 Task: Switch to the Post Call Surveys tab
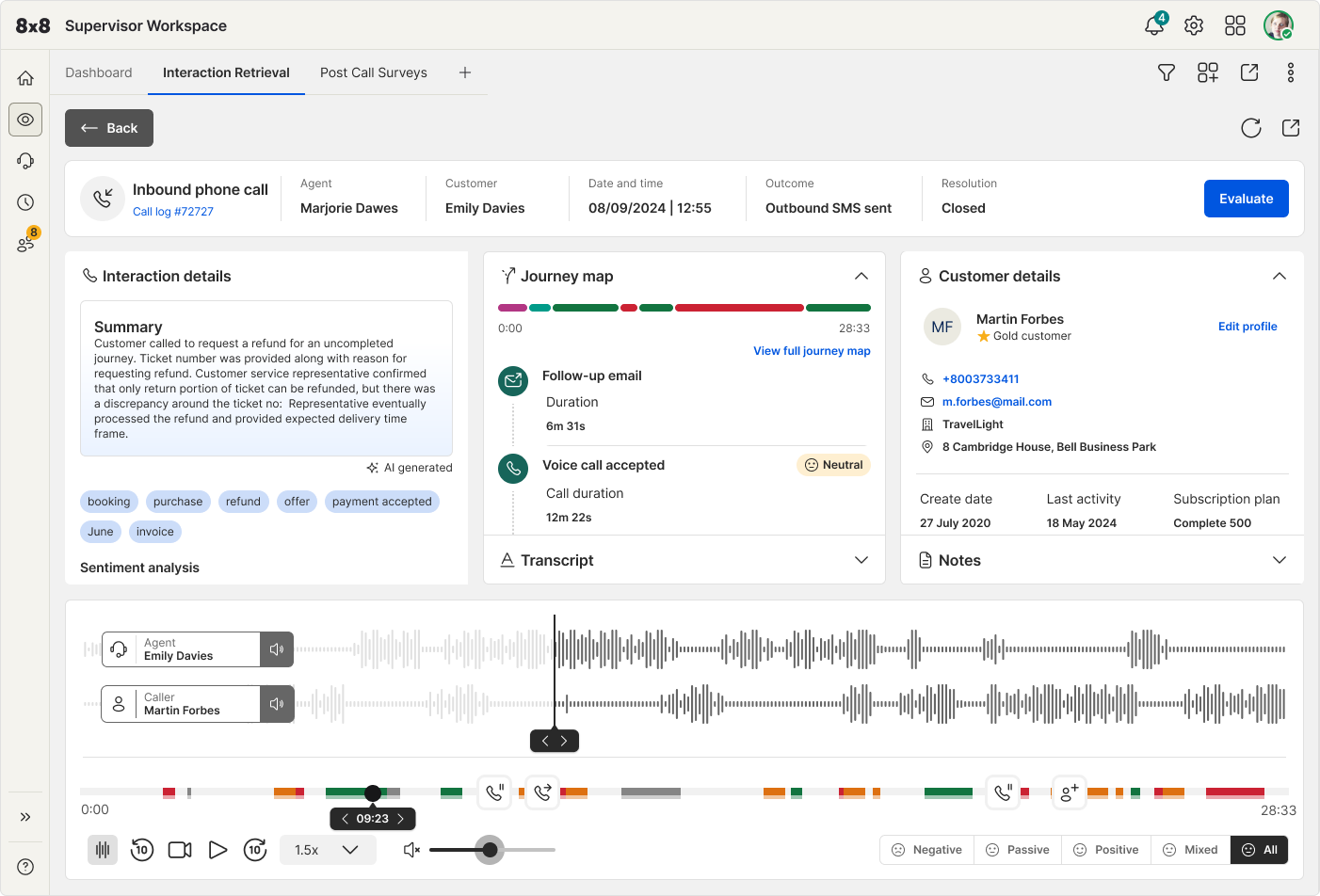point(374,72)
